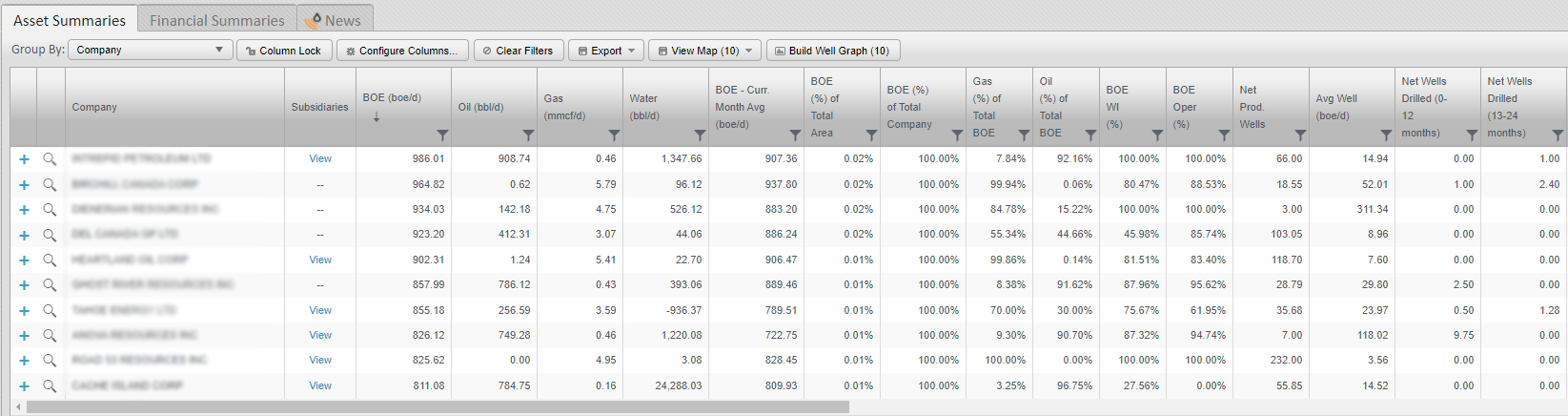Open filter for Net Prod. Wells column
The width and height of the screenshot is (1568, 416).
1300,135
